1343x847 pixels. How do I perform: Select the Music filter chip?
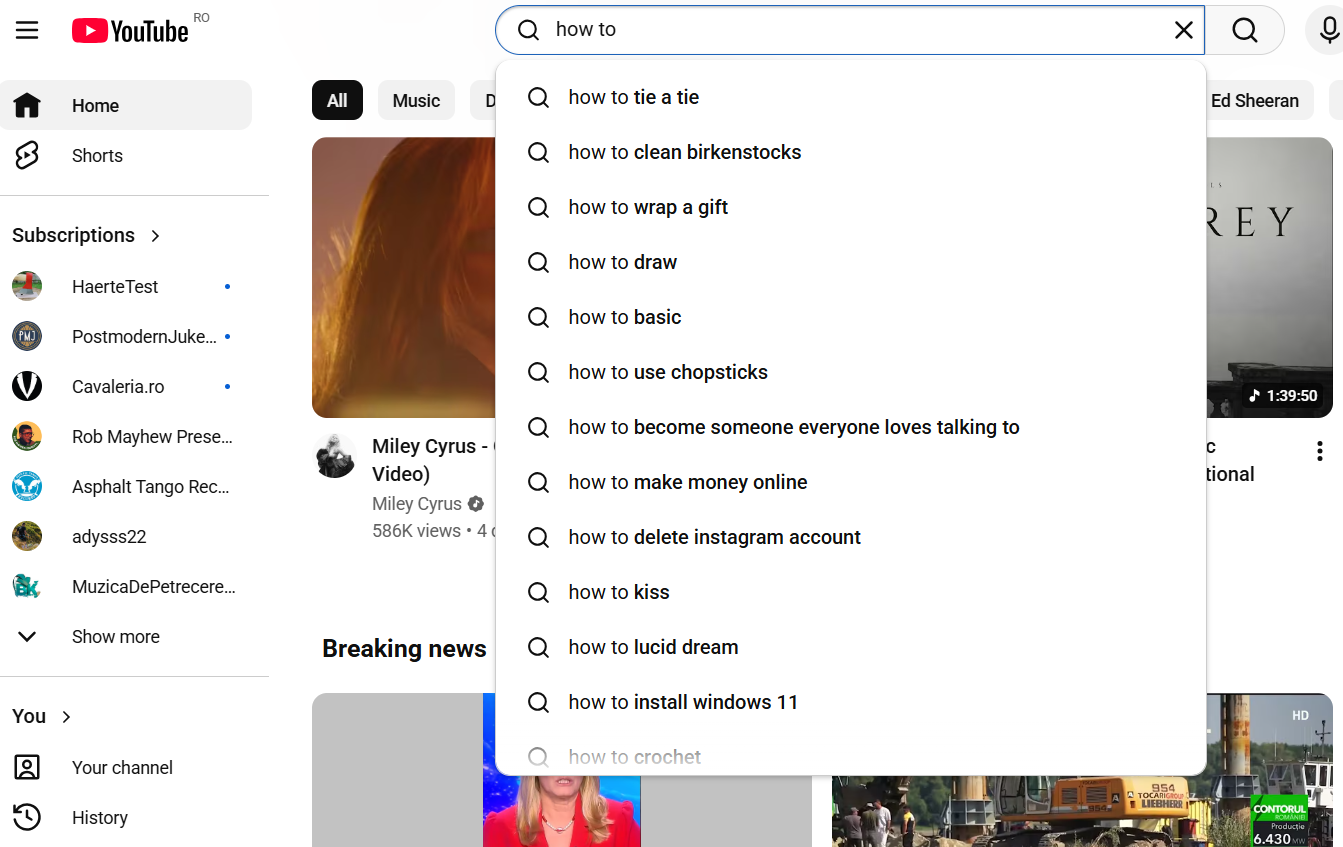coord(416,100)
